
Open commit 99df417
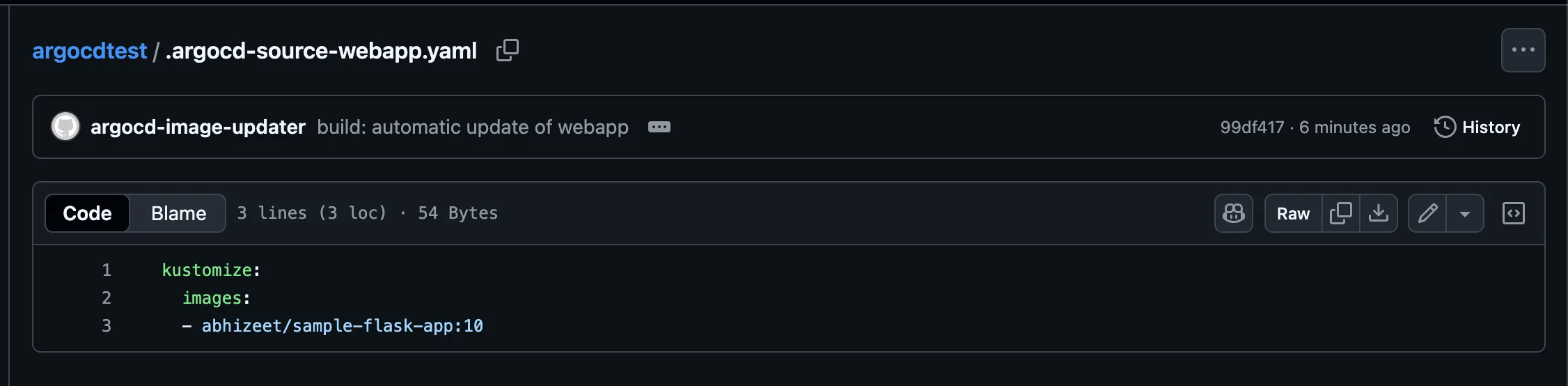[x=1251, y=128]
